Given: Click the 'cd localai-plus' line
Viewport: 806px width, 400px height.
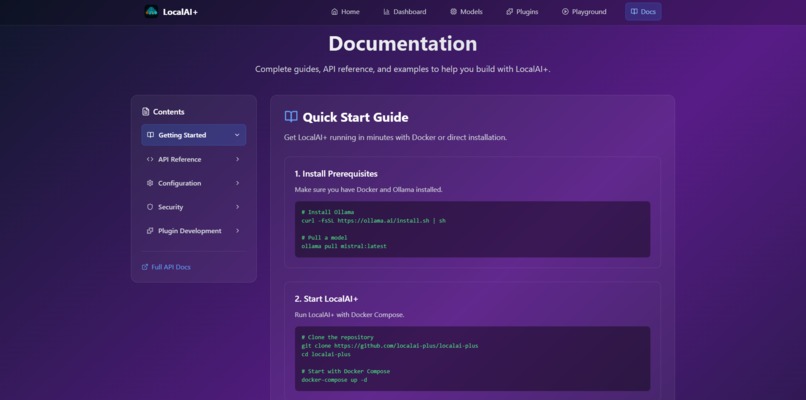Looking at the screenshot, I should tap(326, 354).
